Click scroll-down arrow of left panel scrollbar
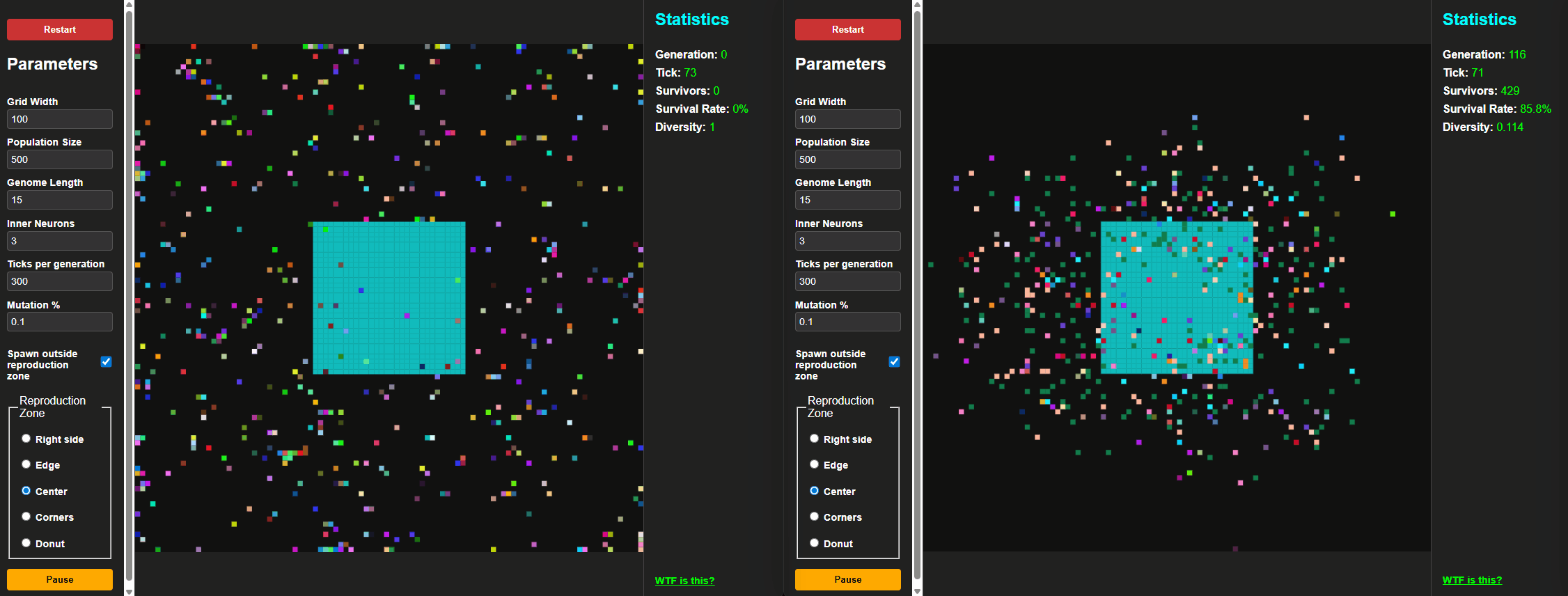The image size is (1568, 596). click(x=129, y=591)
